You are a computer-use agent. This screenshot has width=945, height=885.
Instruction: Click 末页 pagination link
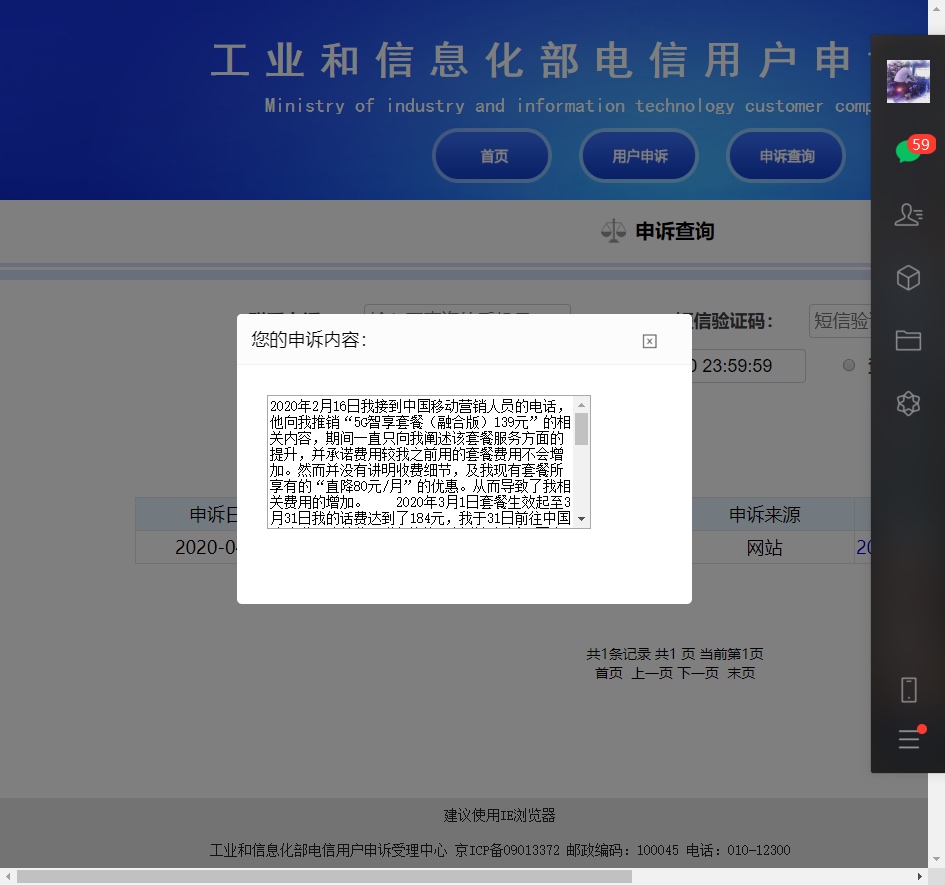click(741, 673)
